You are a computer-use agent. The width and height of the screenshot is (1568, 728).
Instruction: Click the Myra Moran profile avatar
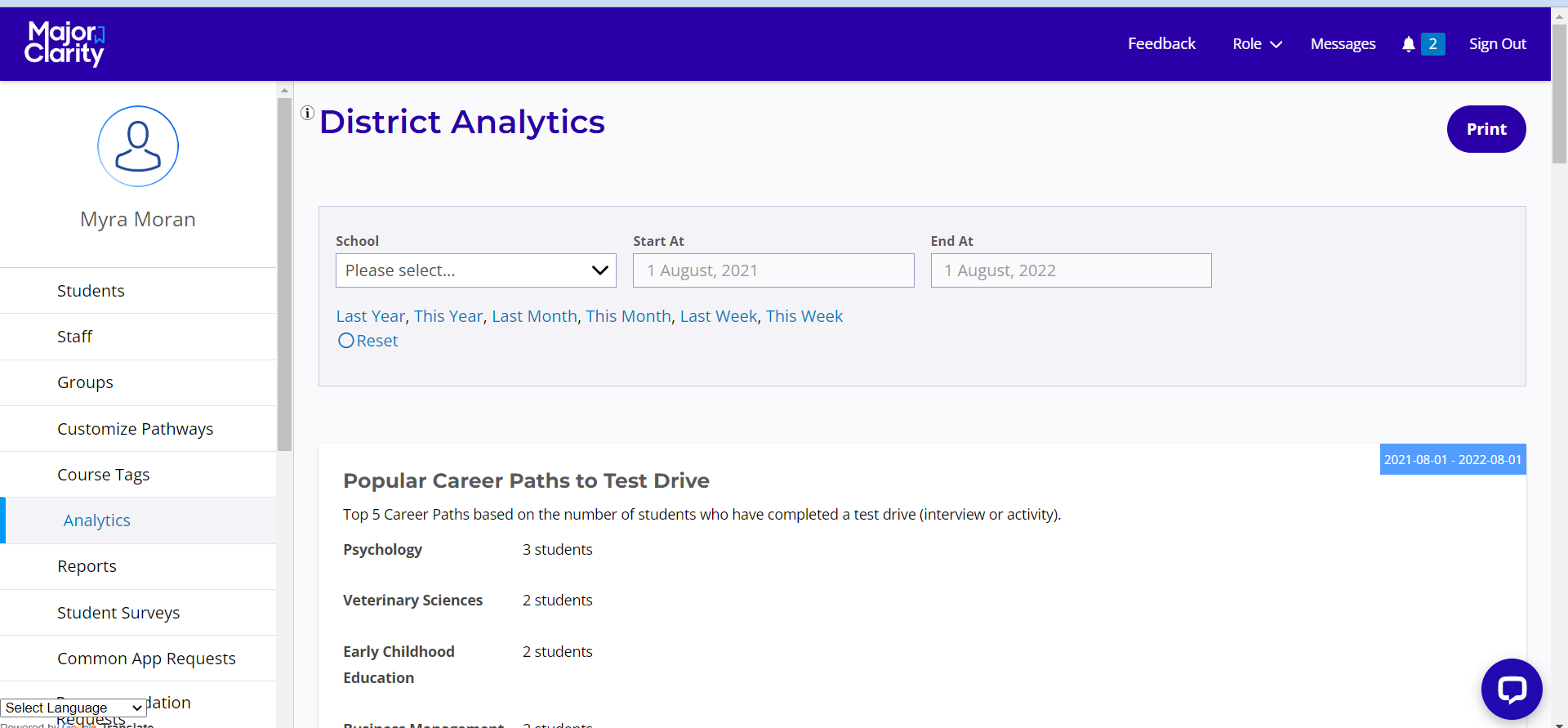138,146
